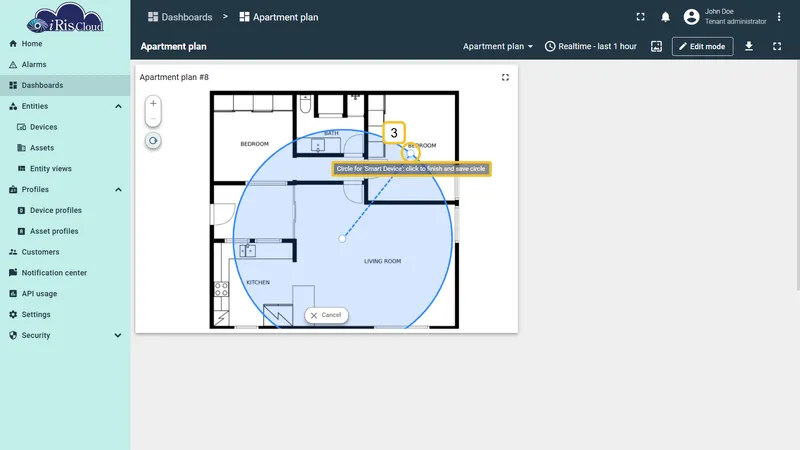
Task: Open the notifications bell
Action: (665, 17)
